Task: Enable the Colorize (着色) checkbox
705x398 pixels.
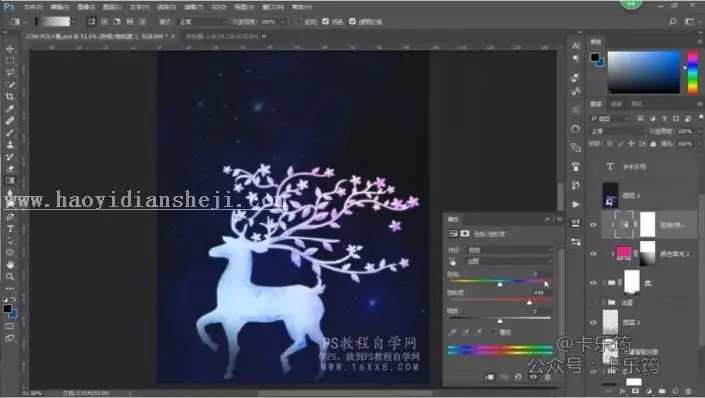Action: pyautogui.click(x=494, y=332)
